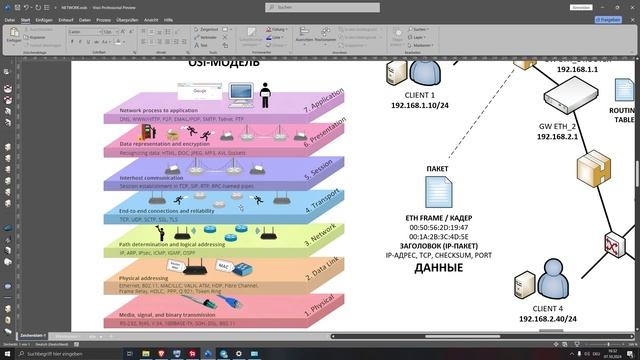Select the GW ETH_2 gateway device shape
The width and height of the screenshot is (640, 360).
pyautogui.click(x=571, y=96)
